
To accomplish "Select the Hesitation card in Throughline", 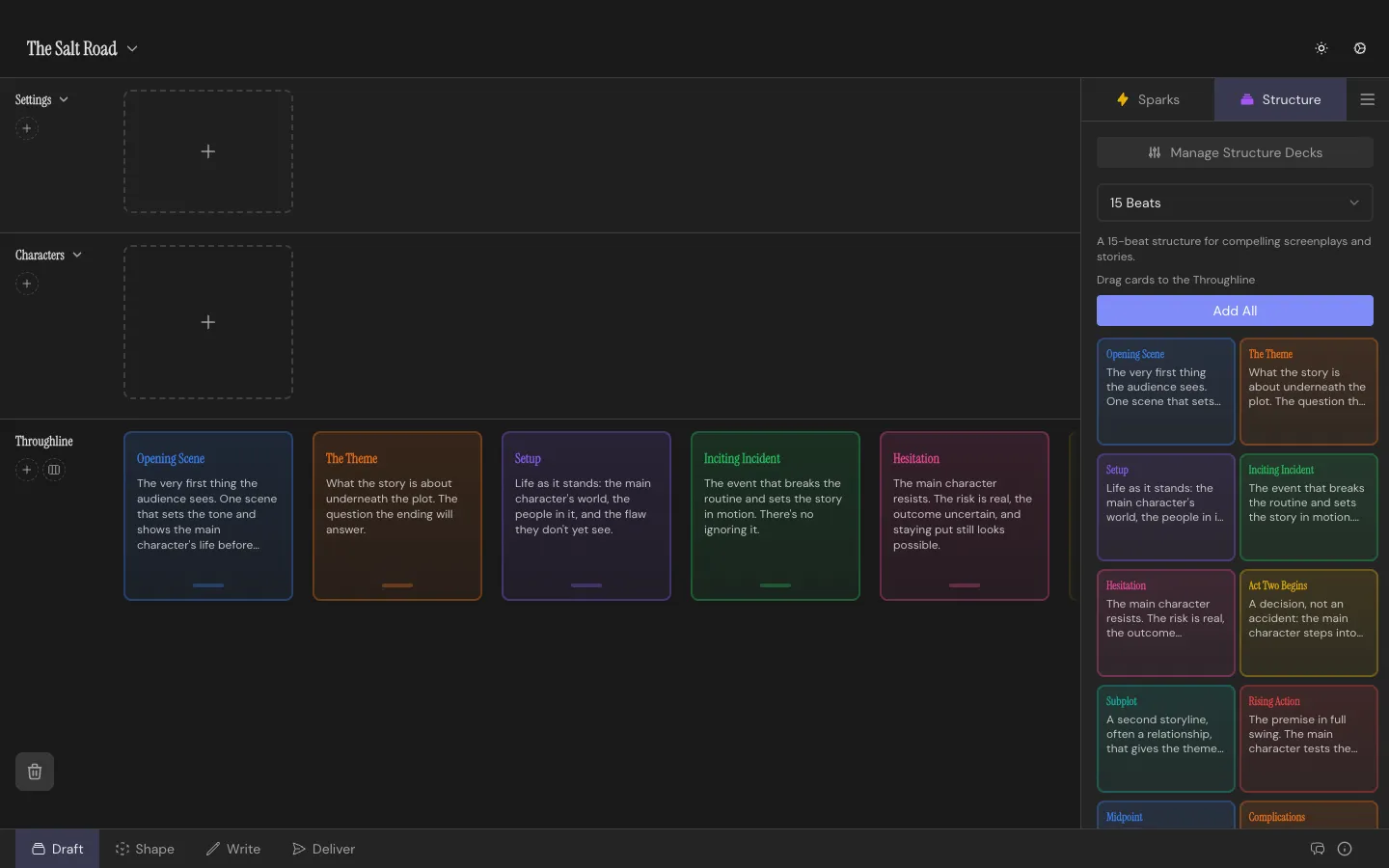I will [965, 516].
